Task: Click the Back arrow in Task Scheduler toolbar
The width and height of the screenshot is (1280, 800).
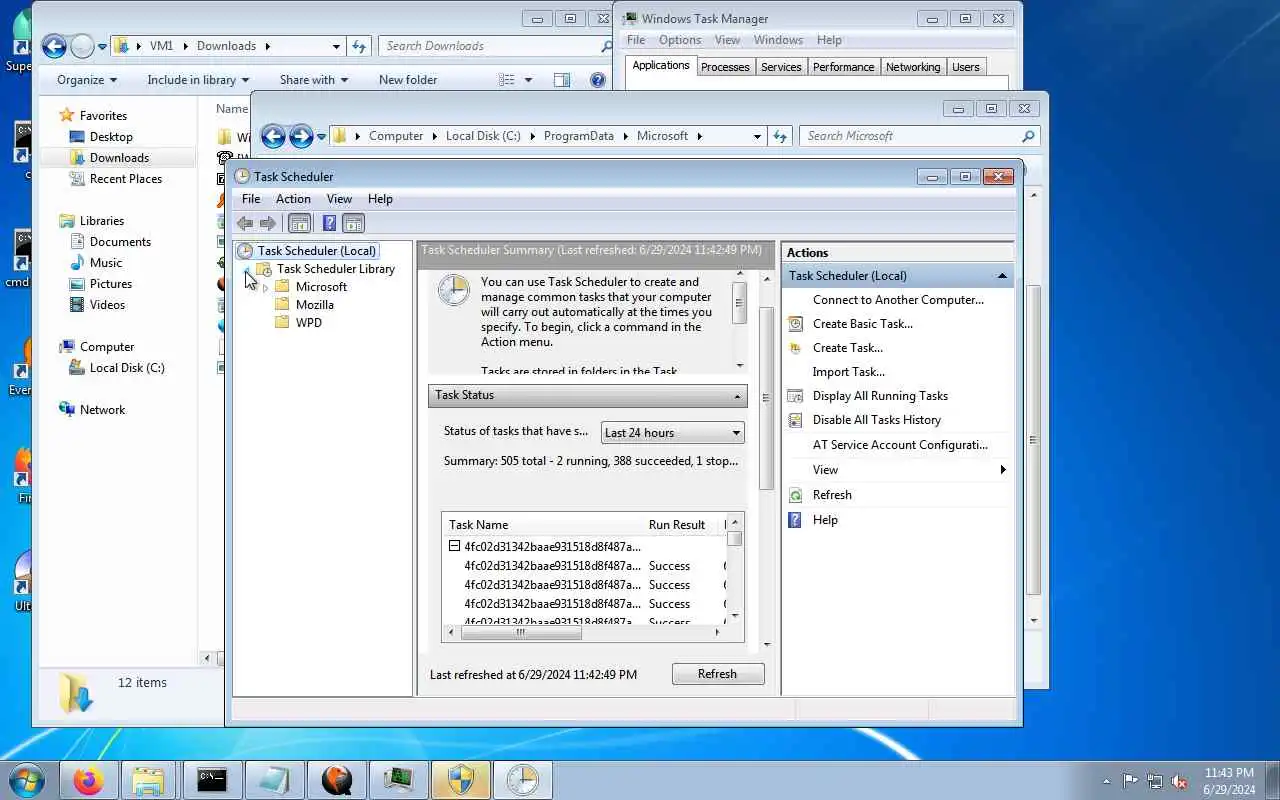Action: click(x=245, y=223)
